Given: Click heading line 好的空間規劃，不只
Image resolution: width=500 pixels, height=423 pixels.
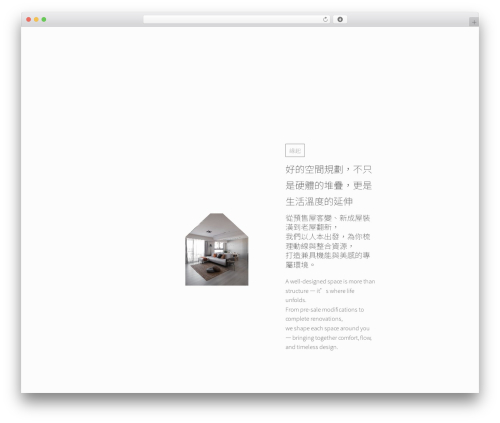Looking at the screenshot, I should pos(329,170).
